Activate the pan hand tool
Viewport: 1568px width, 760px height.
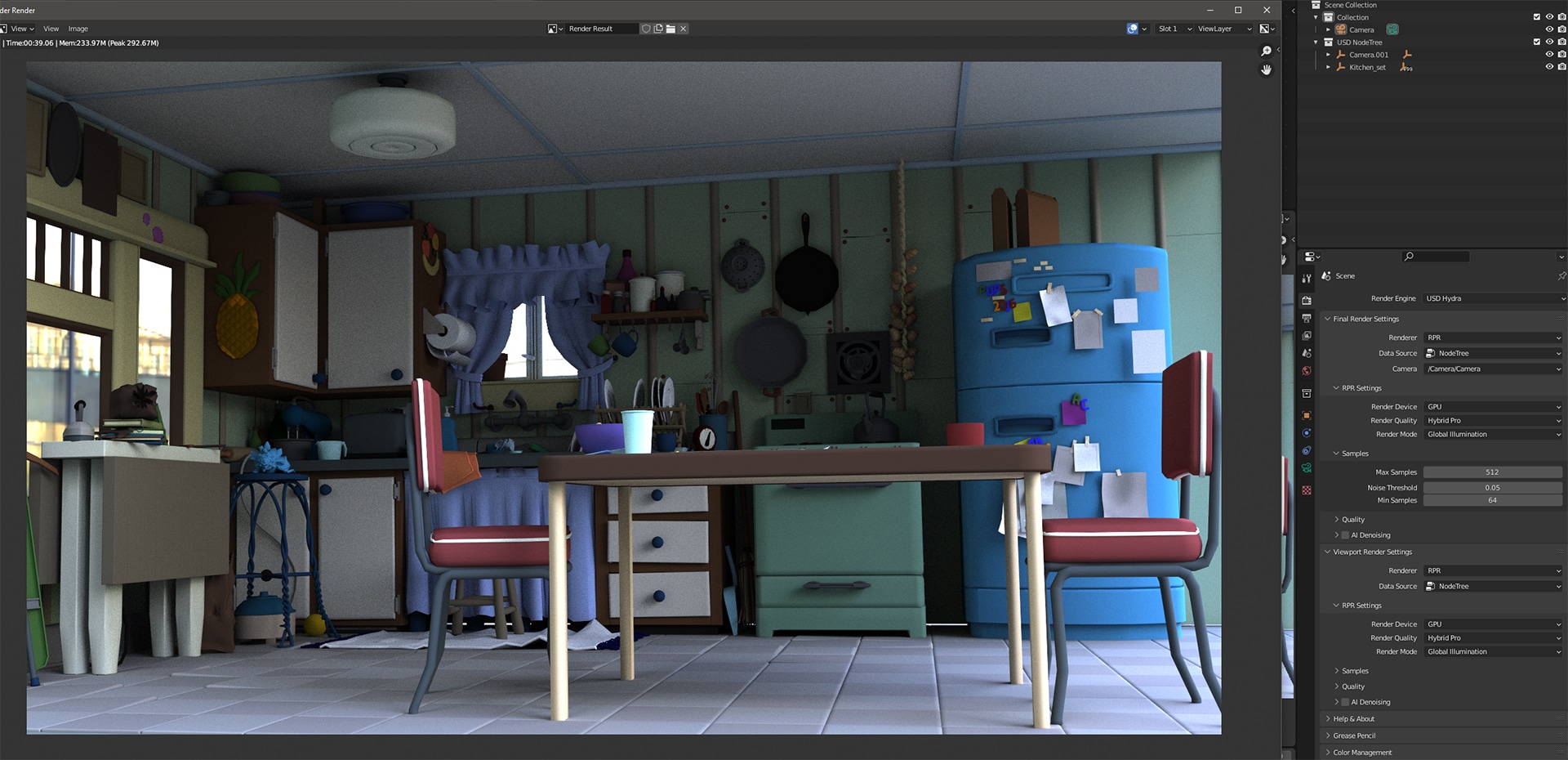1266,70
